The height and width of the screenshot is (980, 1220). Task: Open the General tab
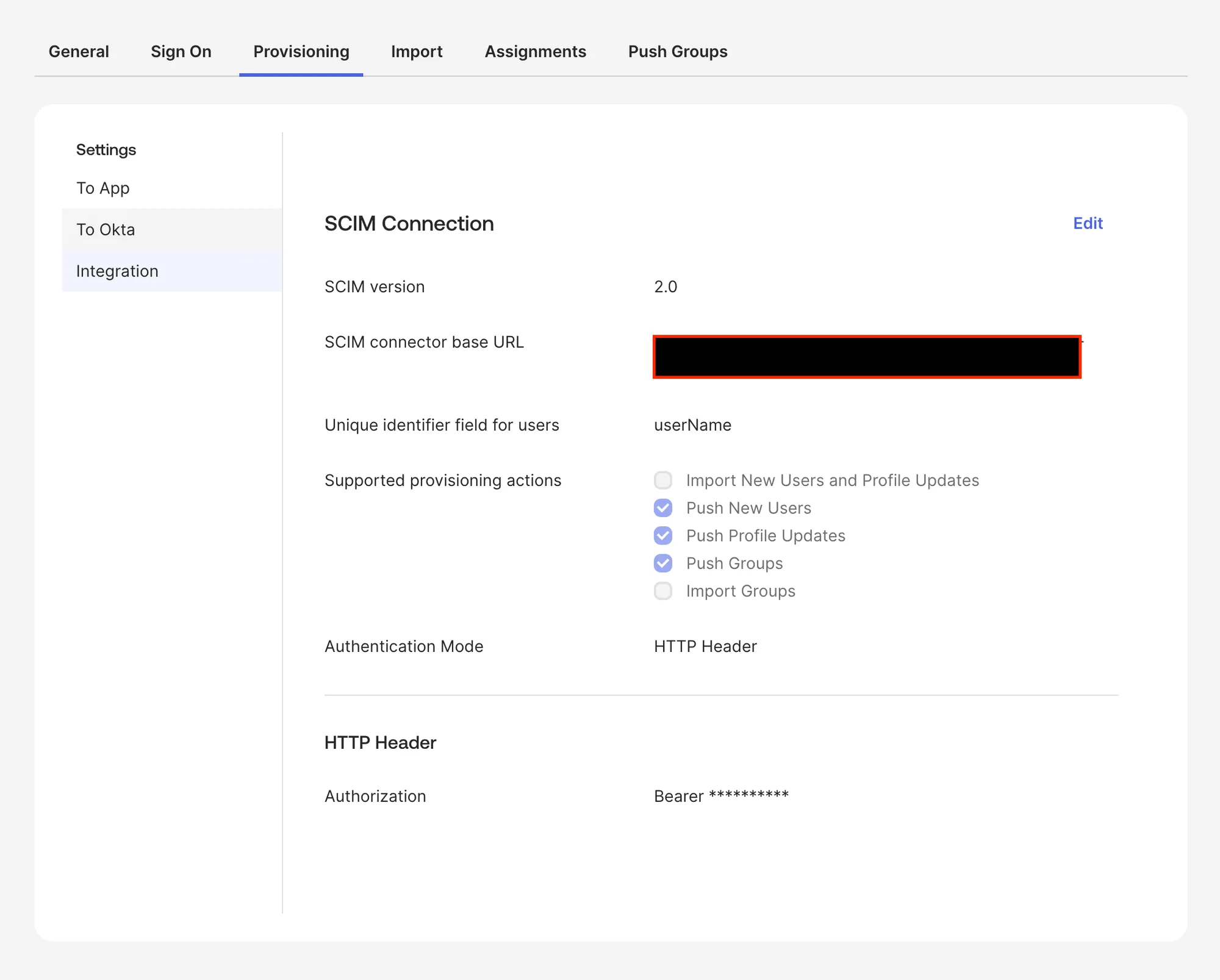pyautogui.click(x=79, y=51)
